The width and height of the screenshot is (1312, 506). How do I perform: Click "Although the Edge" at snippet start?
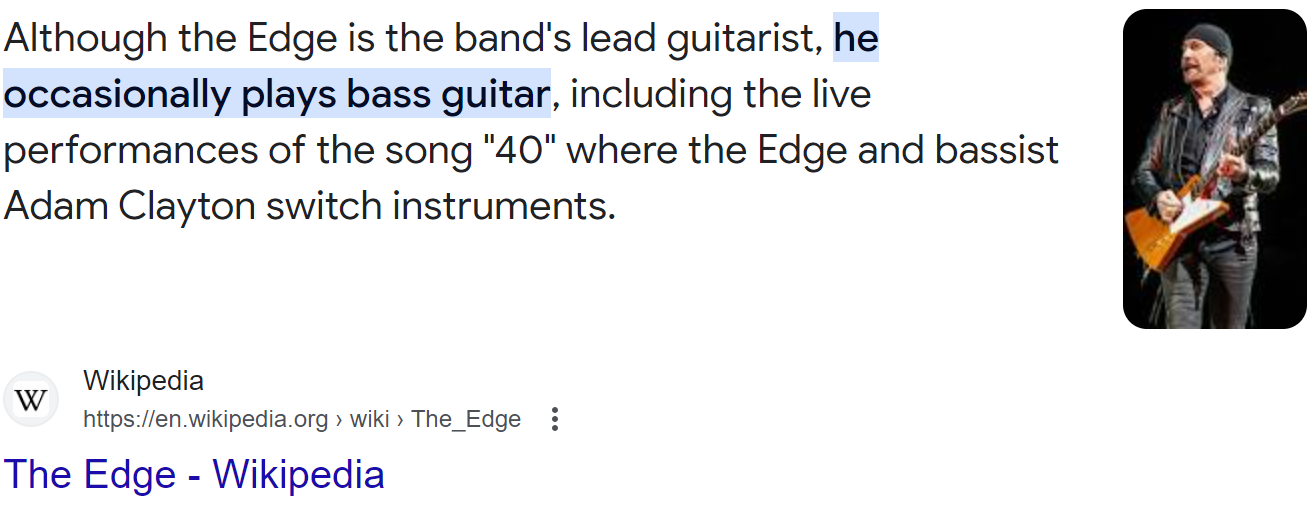coord(156,39)
